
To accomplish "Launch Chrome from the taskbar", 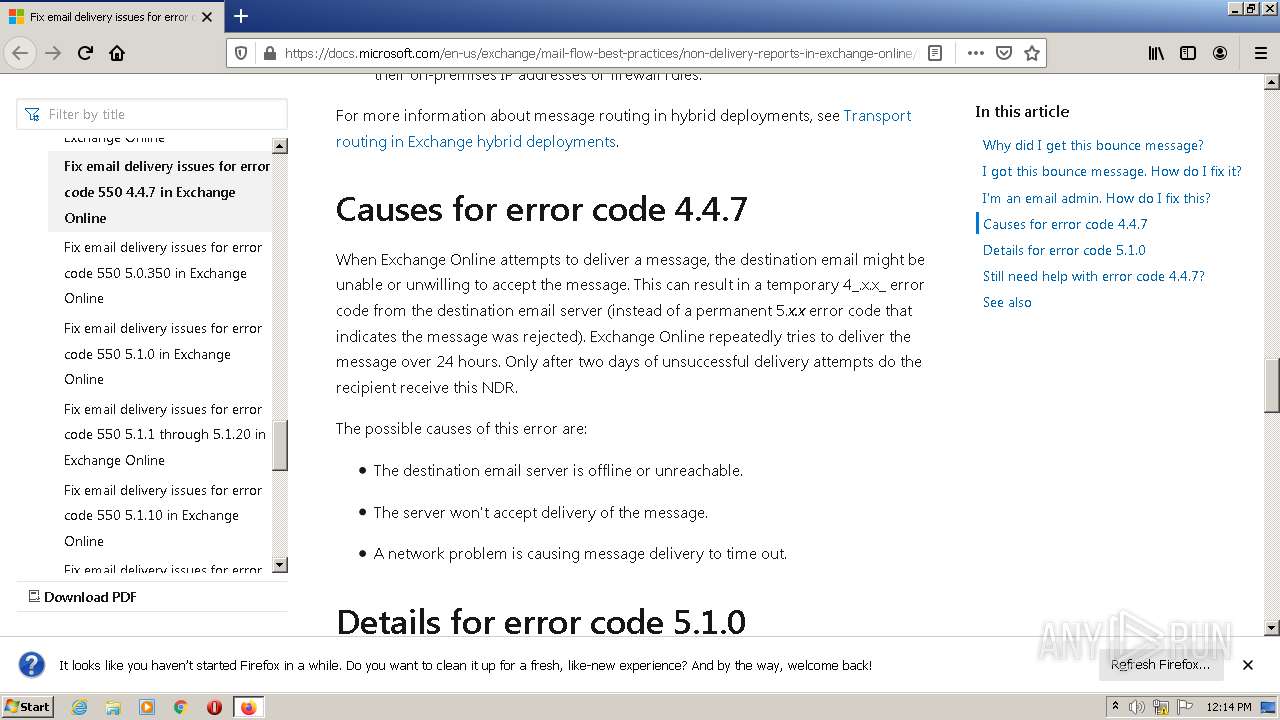I will tap(181, 707).
